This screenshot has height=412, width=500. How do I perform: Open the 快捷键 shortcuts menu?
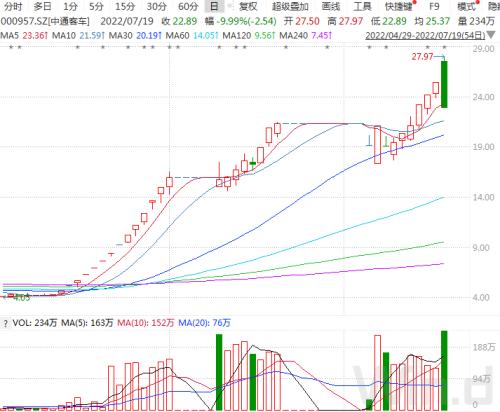(399, 6)
